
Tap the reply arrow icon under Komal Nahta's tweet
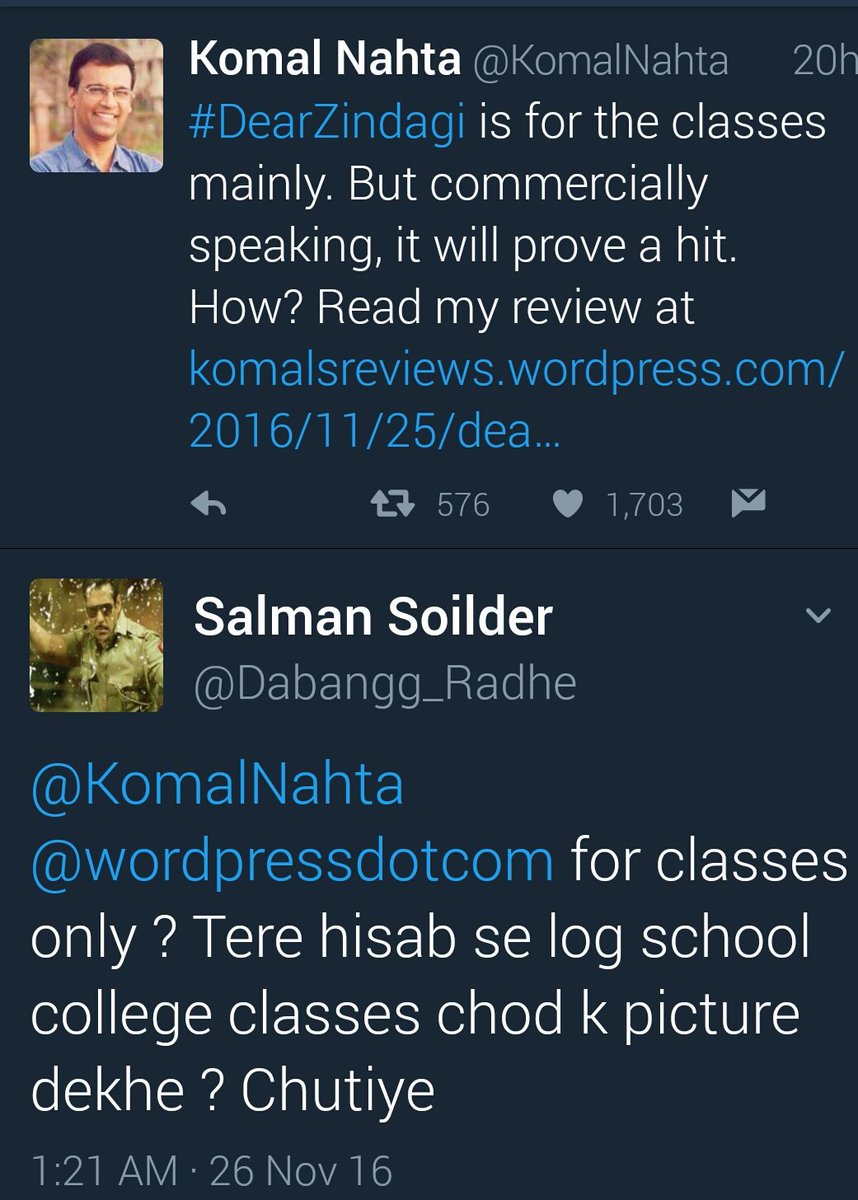(x=208, y=506)
